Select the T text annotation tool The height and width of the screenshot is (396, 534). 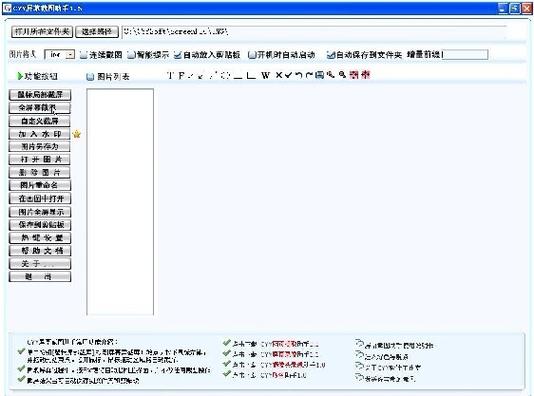click(x=171, y=76)
